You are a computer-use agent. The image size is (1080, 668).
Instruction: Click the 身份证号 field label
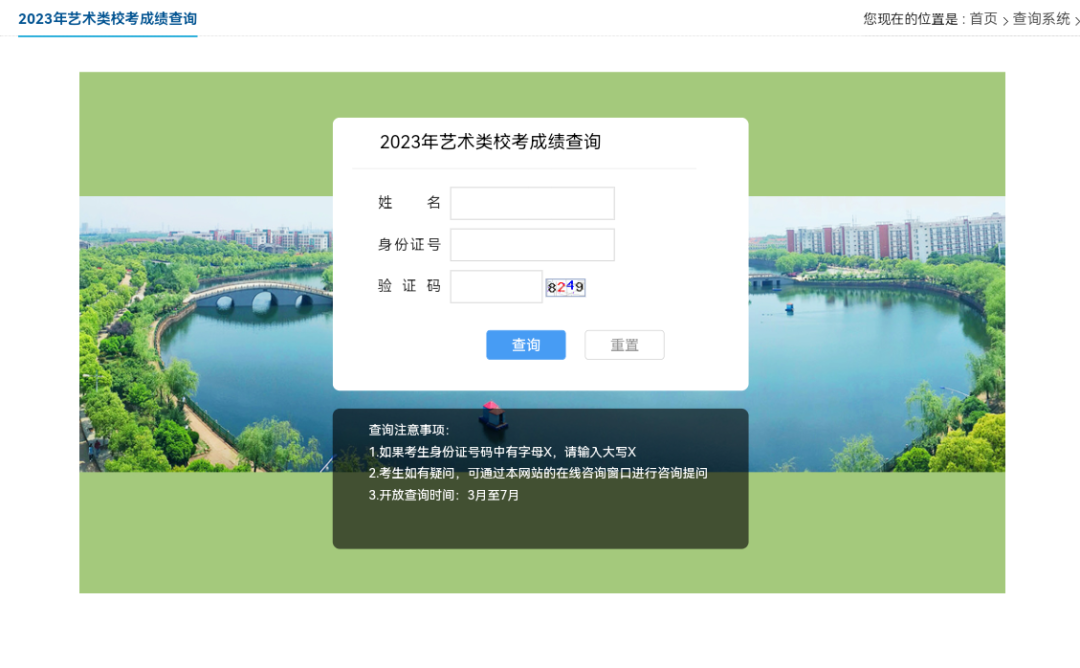click(409, 244)
